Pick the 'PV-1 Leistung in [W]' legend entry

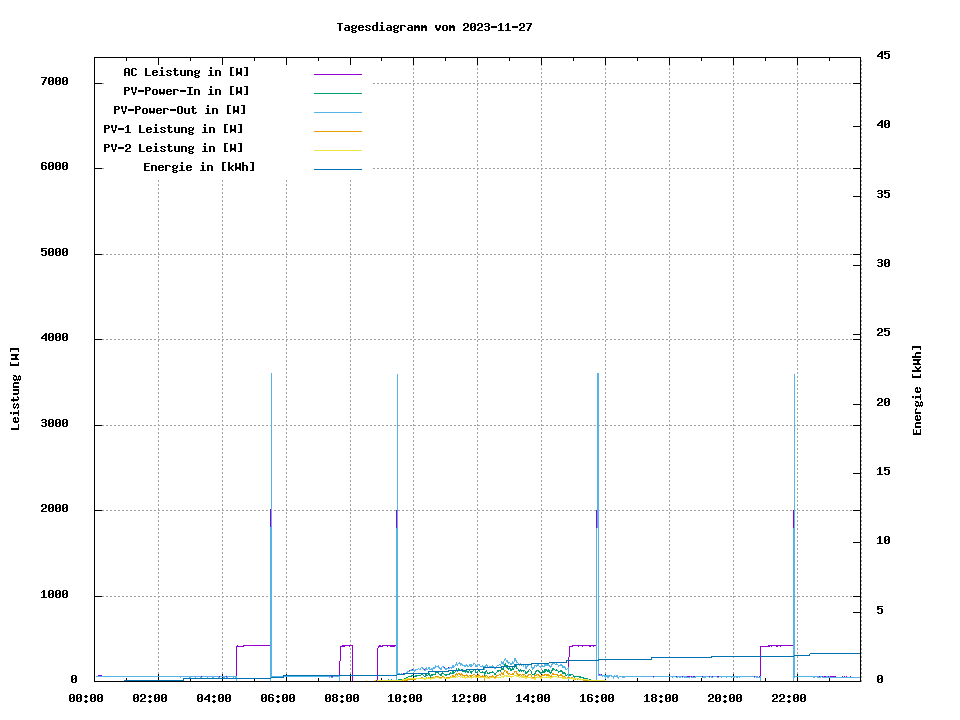[x=173, y=129]
